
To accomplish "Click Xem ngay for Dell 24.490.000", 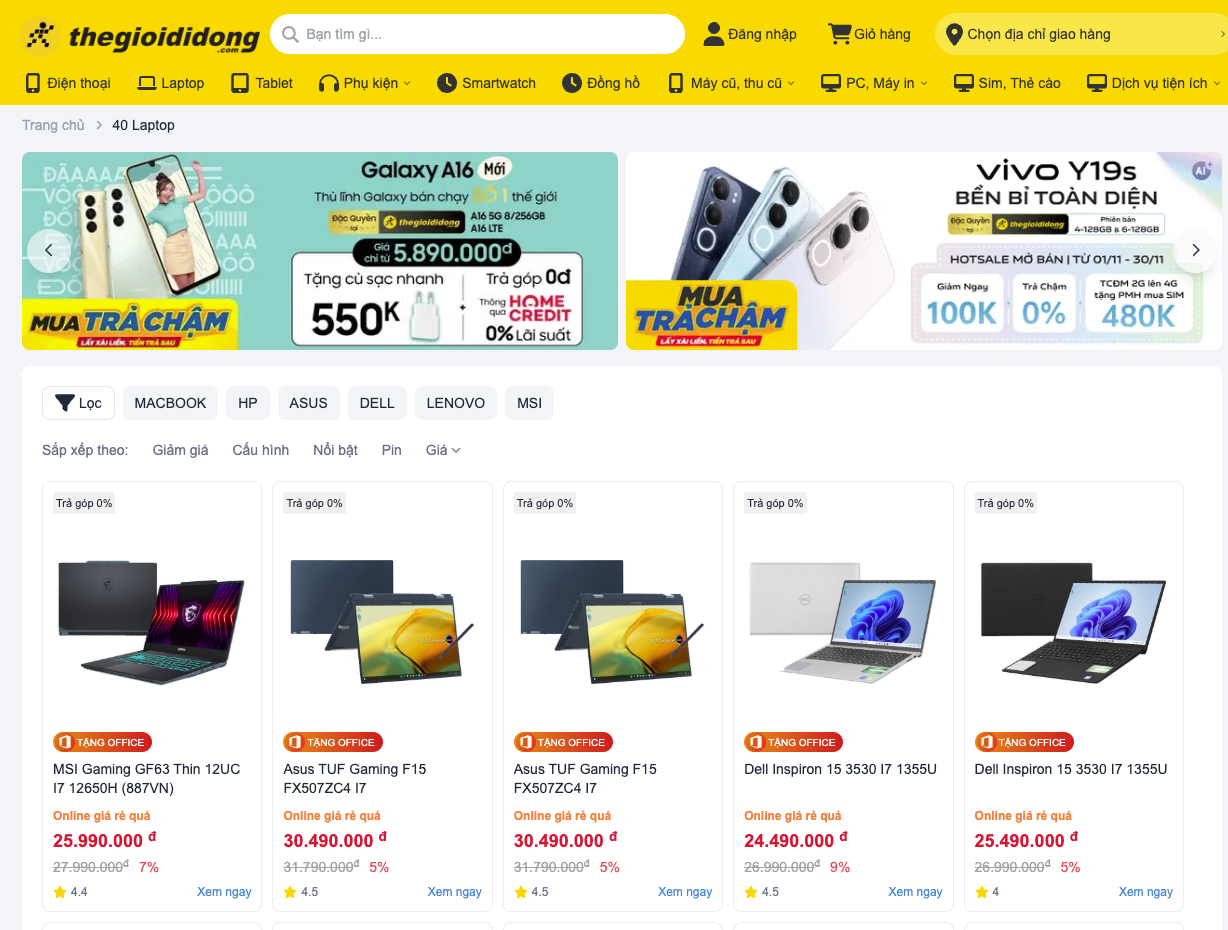I will tap(915, 892).
